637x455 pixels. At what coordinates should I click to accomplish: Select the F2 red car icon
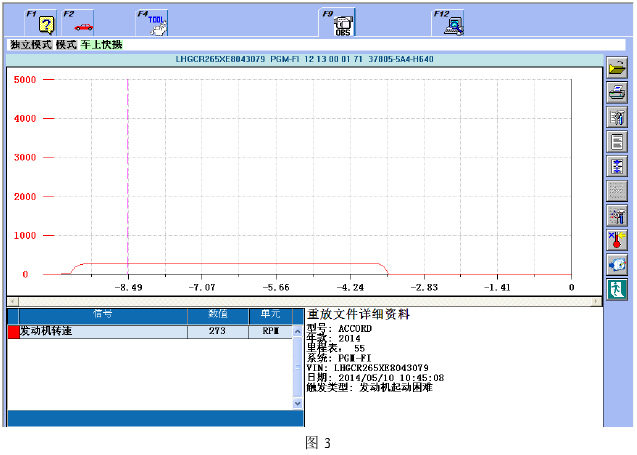pos(79,23)
